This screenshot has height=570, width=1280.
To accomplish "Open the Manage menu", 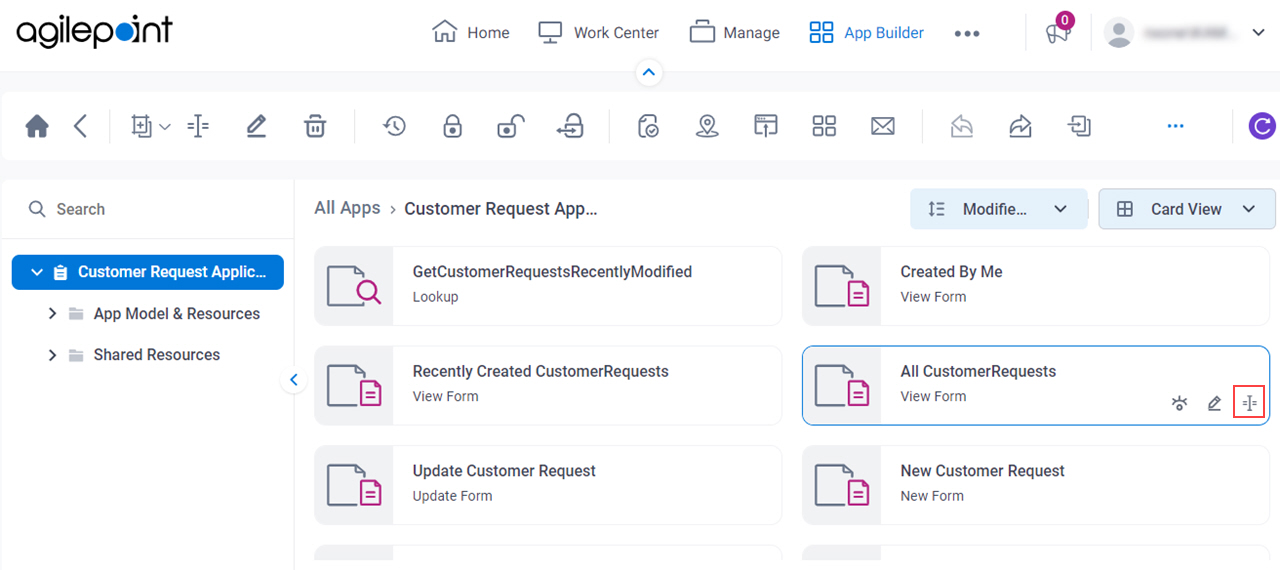I will pos(734,32).
